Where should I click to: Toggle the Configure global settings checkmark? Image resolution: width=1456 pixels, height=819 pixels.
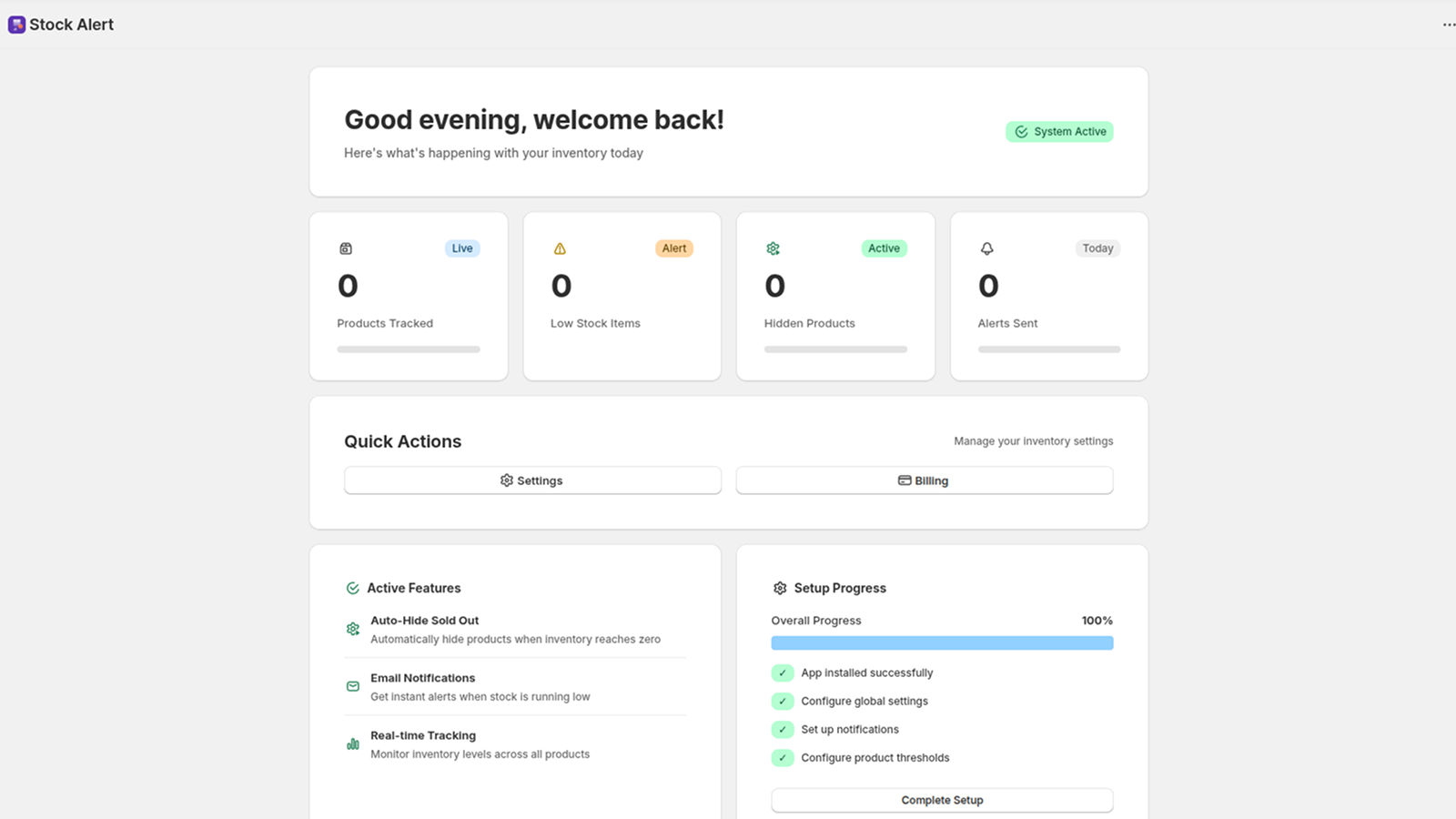(x=783, y=701)
